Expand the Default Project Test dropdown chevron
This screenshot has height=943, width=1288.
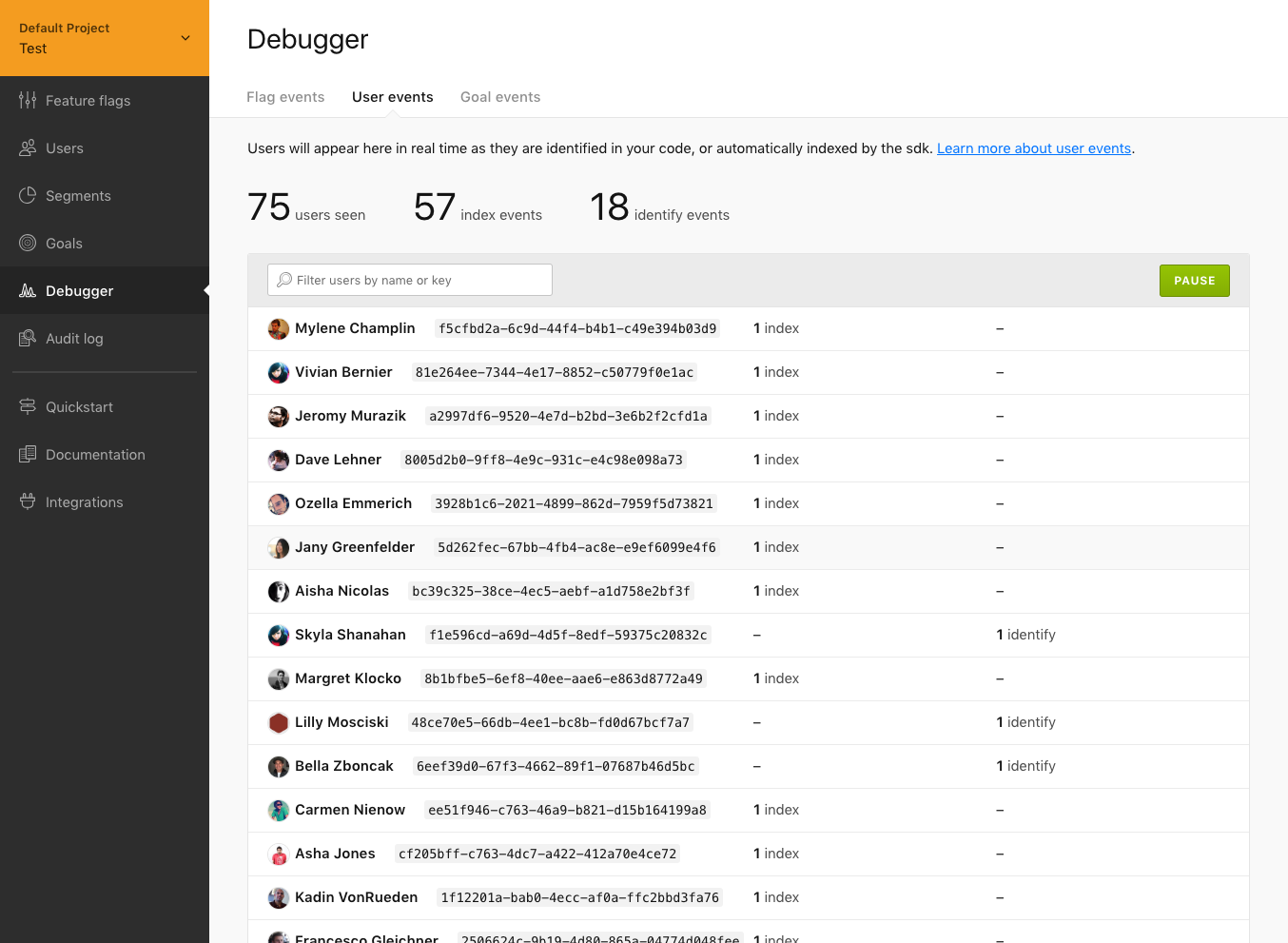pyautogui.click(x=185, y=38)
